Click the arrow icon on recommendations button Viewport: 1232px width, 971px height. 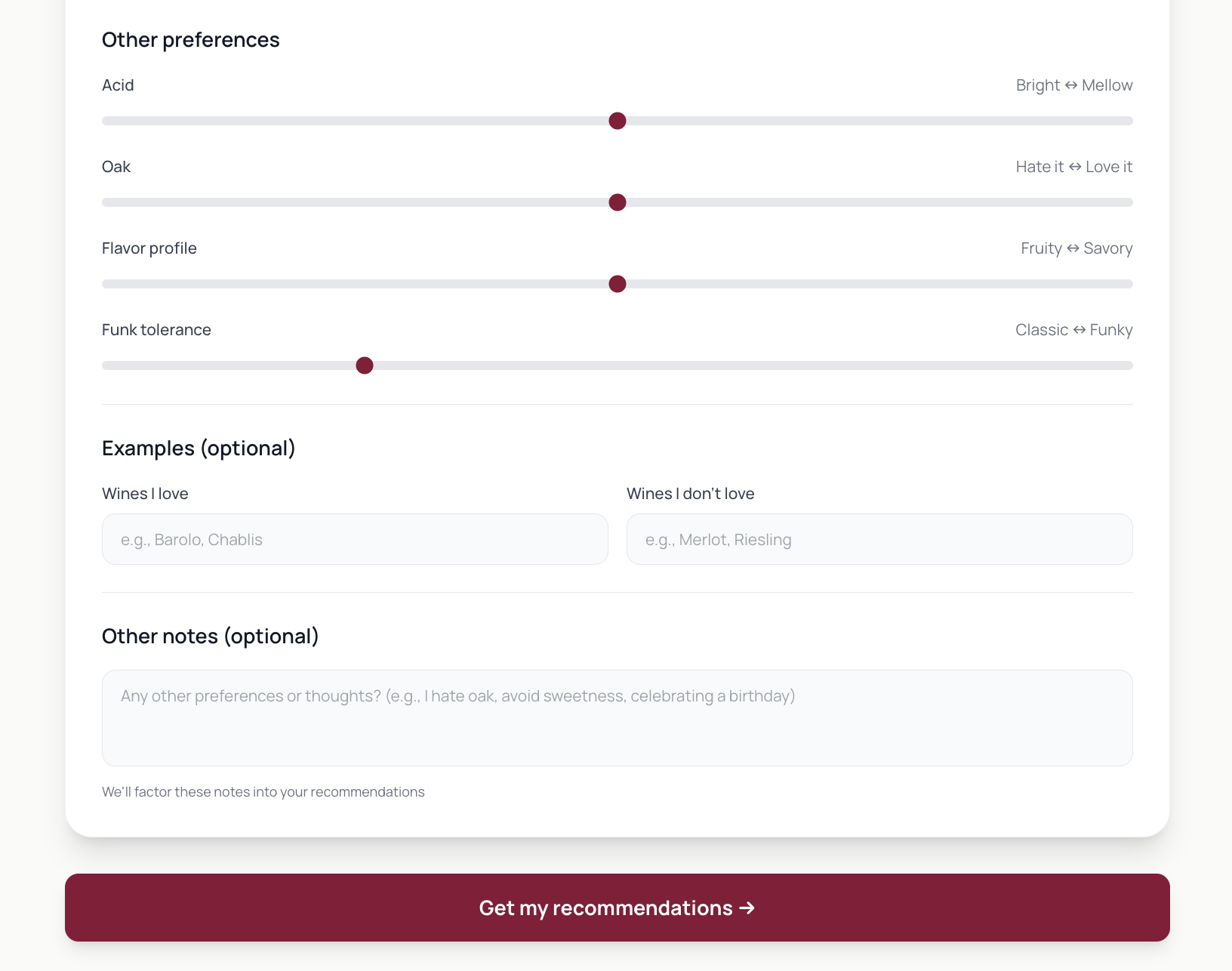[x=747, y=908]
